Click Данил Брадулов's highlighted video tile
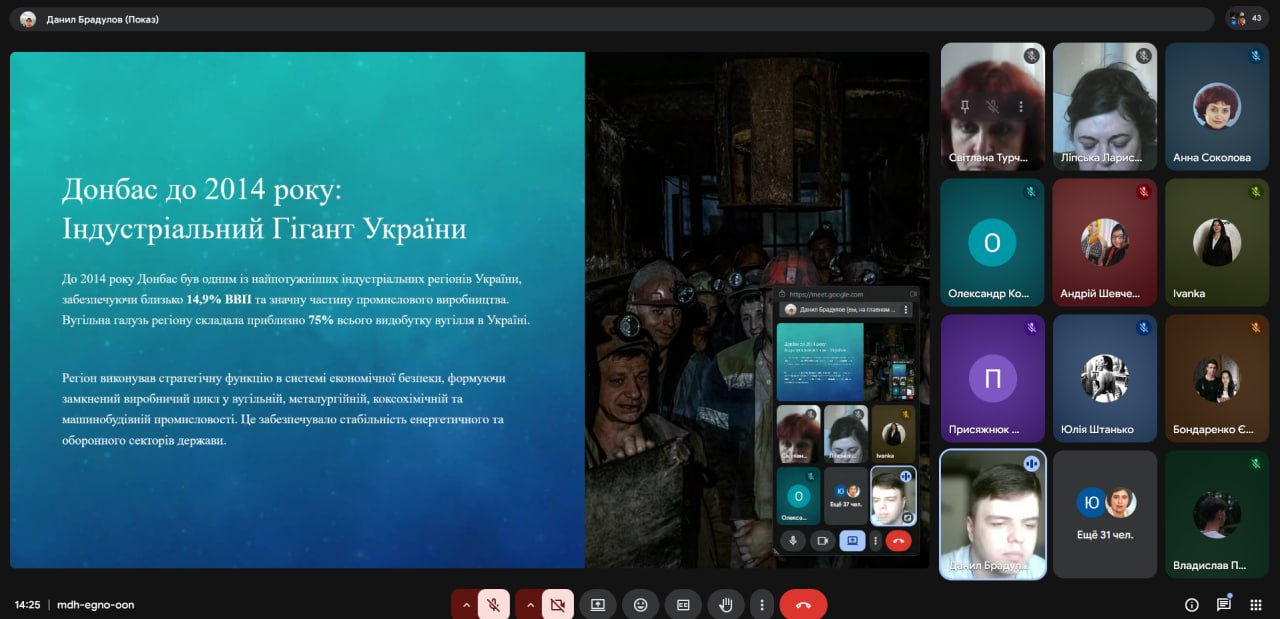Image resolution: width=1280 pixels, height=619 pixels. [992, 514]
